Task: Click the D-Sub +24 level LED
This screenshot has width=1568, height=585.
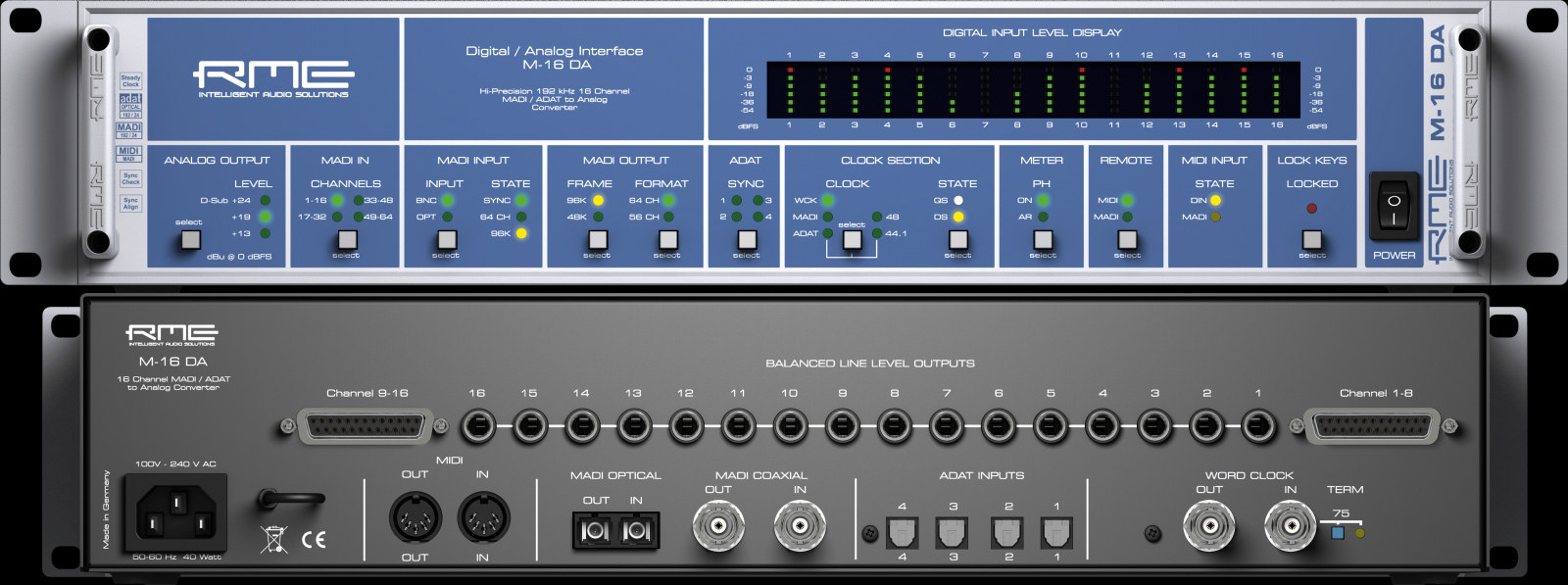Action: [265, 200]
